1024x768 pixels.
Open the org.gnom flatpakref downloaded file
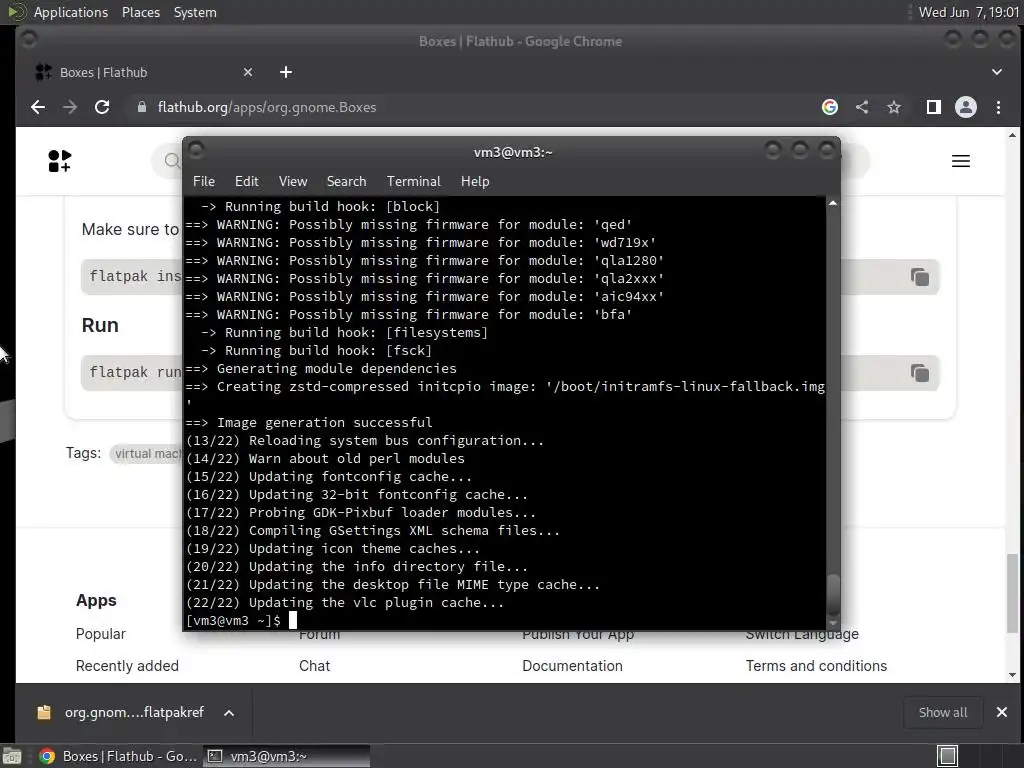[x=134, y=712]
